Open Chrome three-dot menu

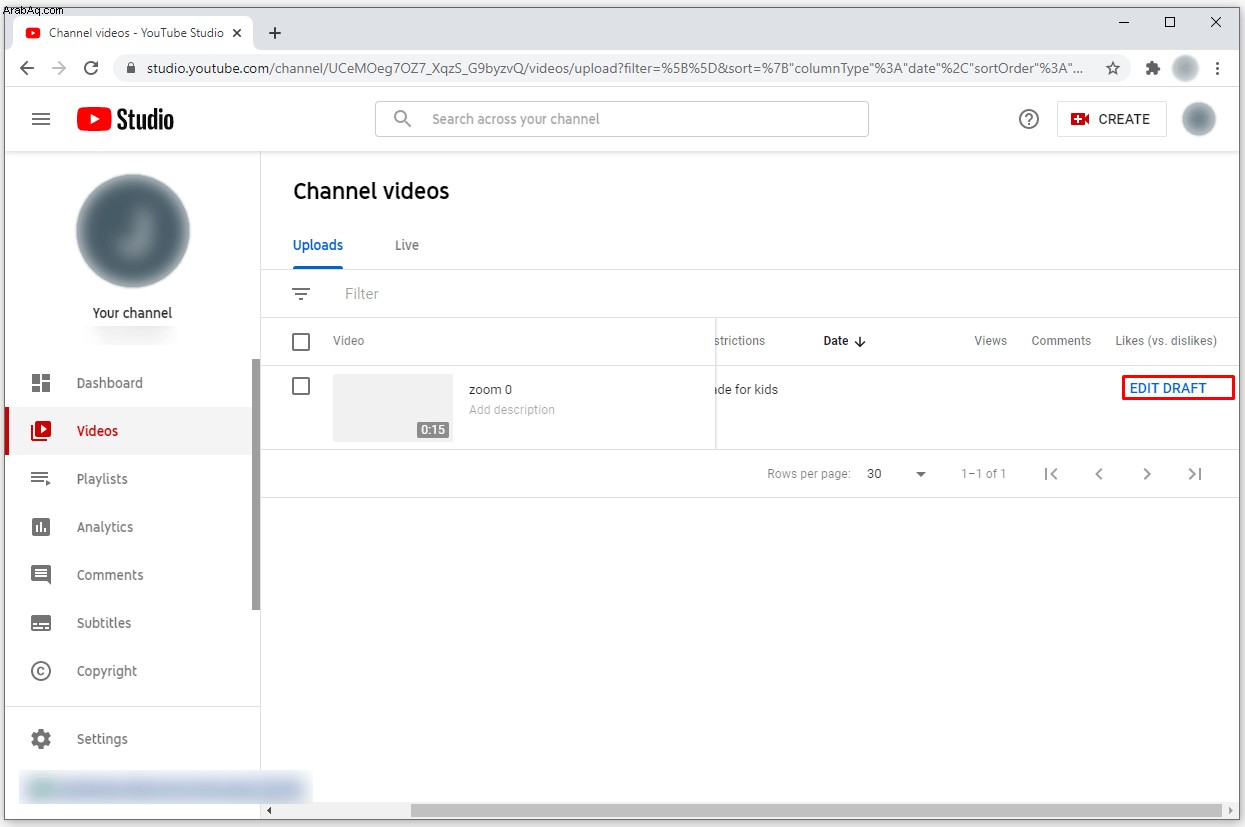tap(1217, 68)
